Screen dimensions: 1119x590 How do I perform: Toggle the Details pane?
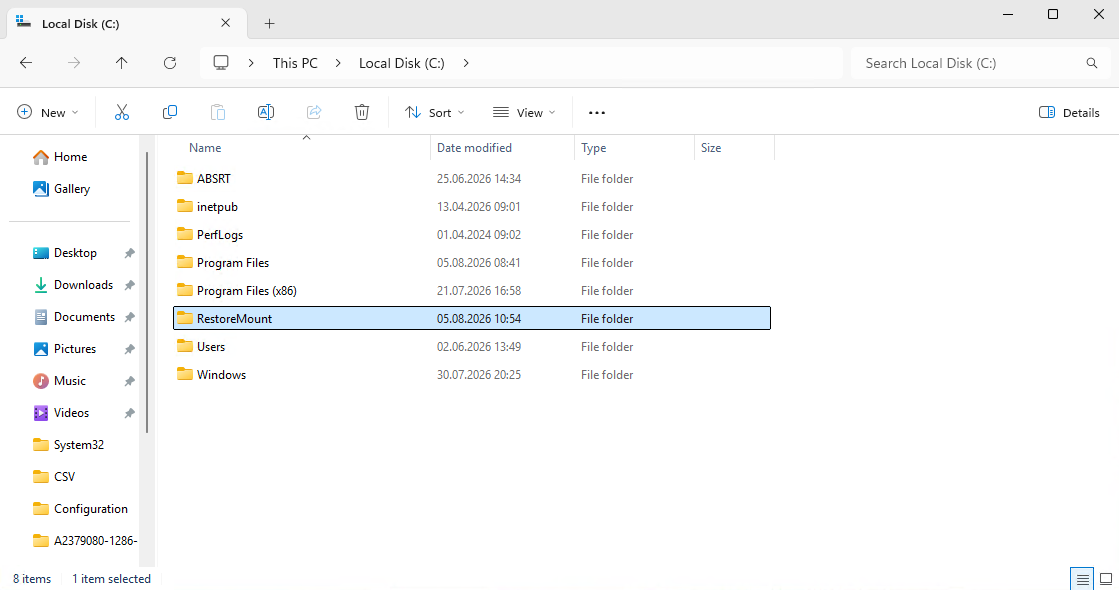(x=1069, y=112)
